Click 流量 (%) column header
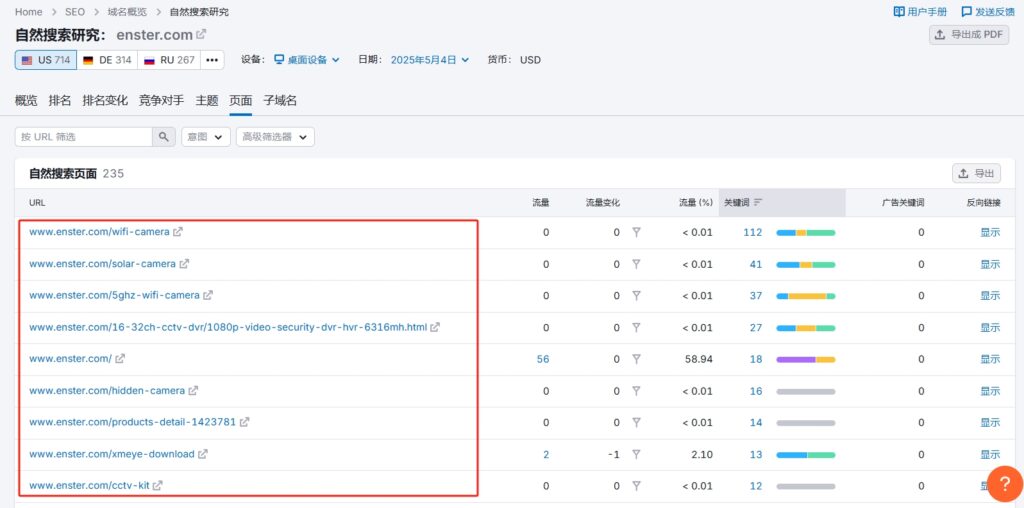Image resolution: width=1024 pixels, height=508 pixels. click(x=696, y=202)
